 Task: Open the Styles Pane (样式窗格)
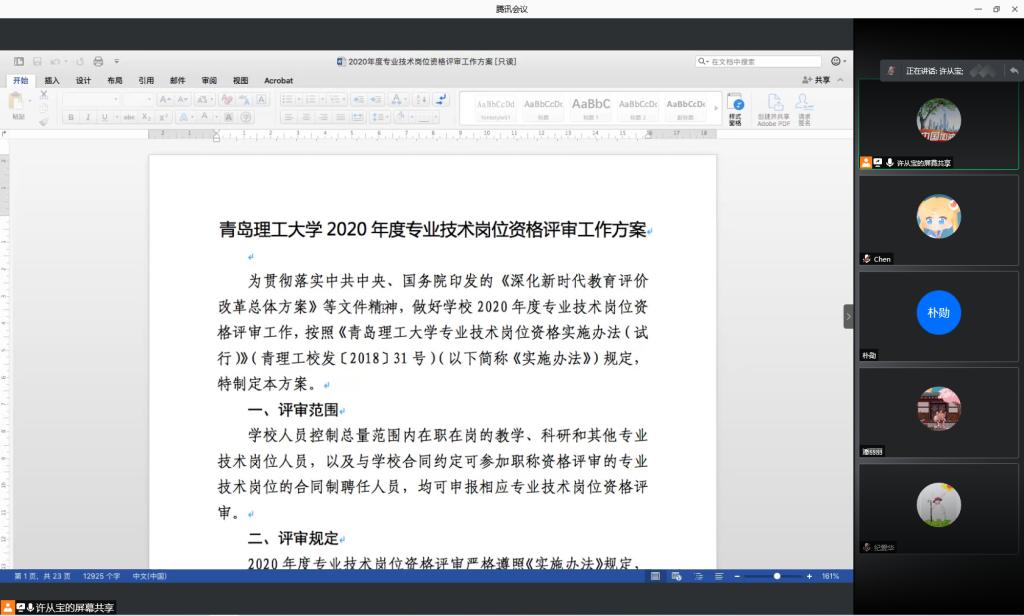(x=736, y=108)
